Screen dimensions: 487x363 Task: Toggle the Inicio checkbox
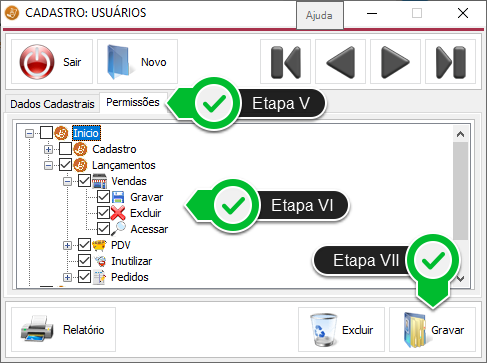[x=46, y=132]
